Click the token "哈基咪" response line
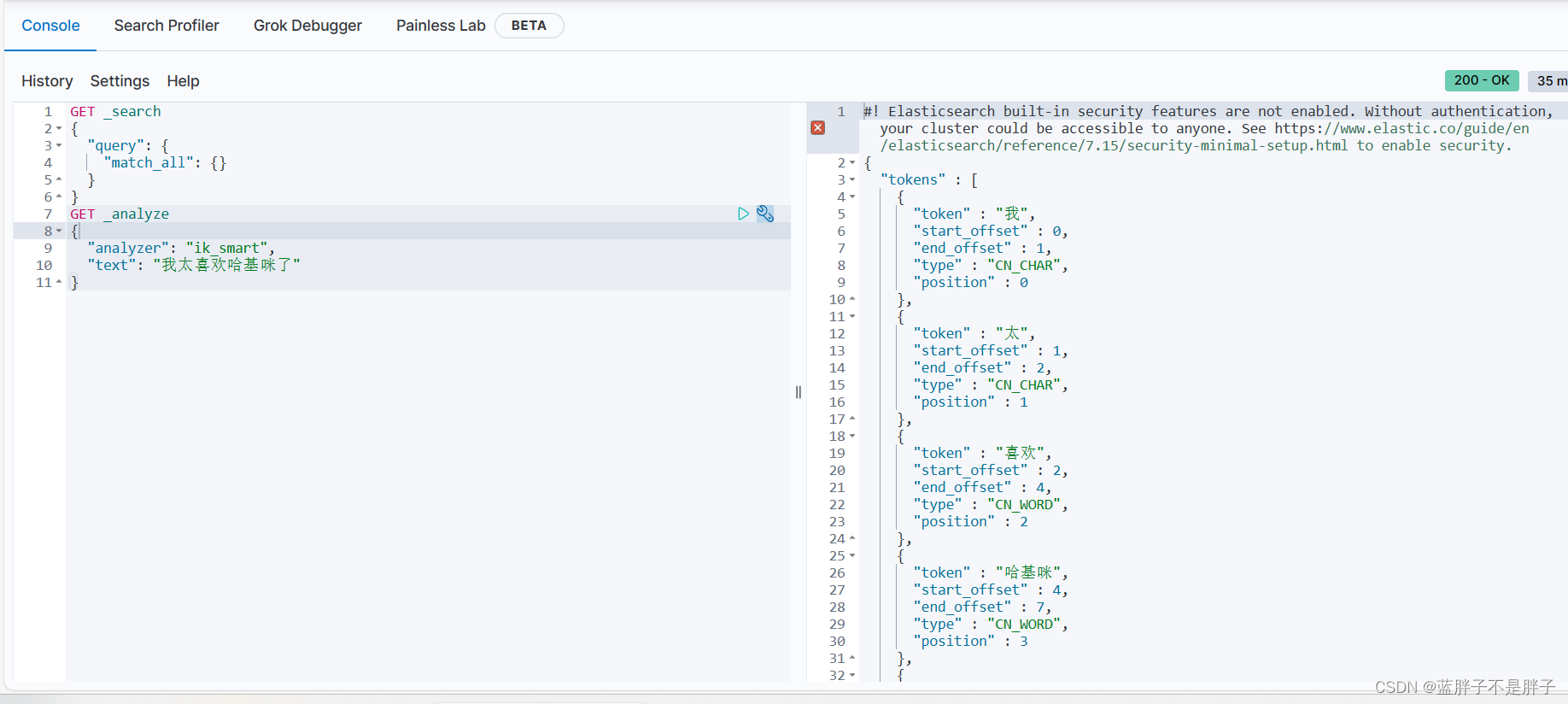 tap(991, 572)
